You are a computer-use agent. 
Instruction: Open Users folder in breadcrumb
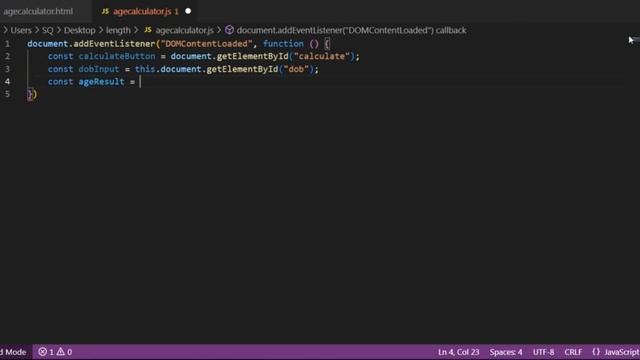click(21, 30)
